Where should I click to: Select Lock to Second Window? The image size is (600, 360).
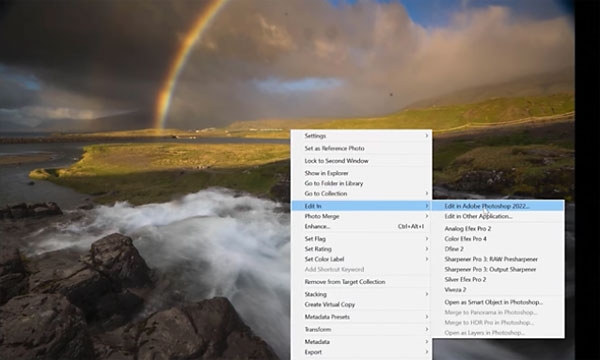click(x=361, y=161)
